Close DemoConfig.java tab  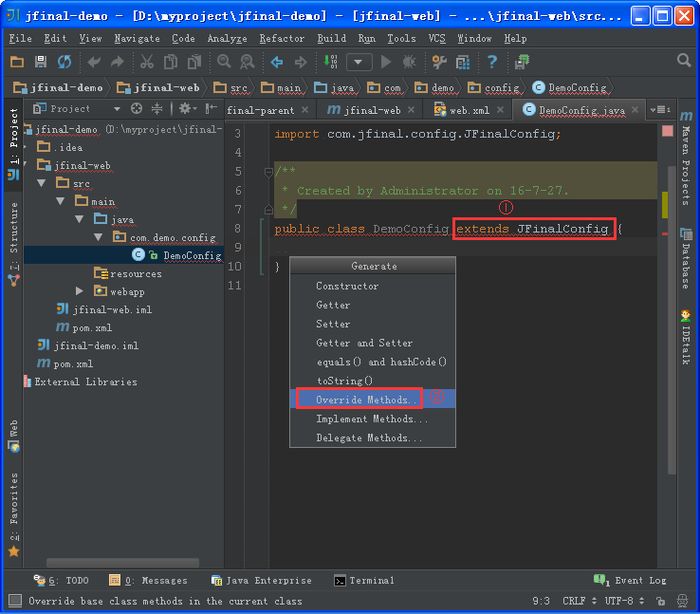[x=635, y=109]
